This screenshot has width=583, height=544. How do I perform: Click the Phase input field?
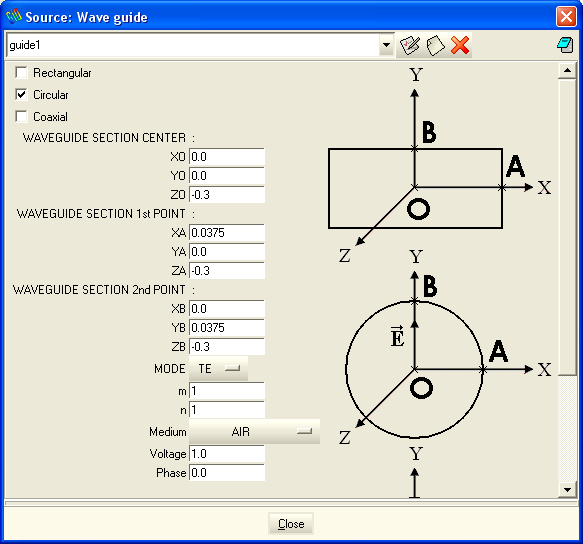(x=227, y=473)
